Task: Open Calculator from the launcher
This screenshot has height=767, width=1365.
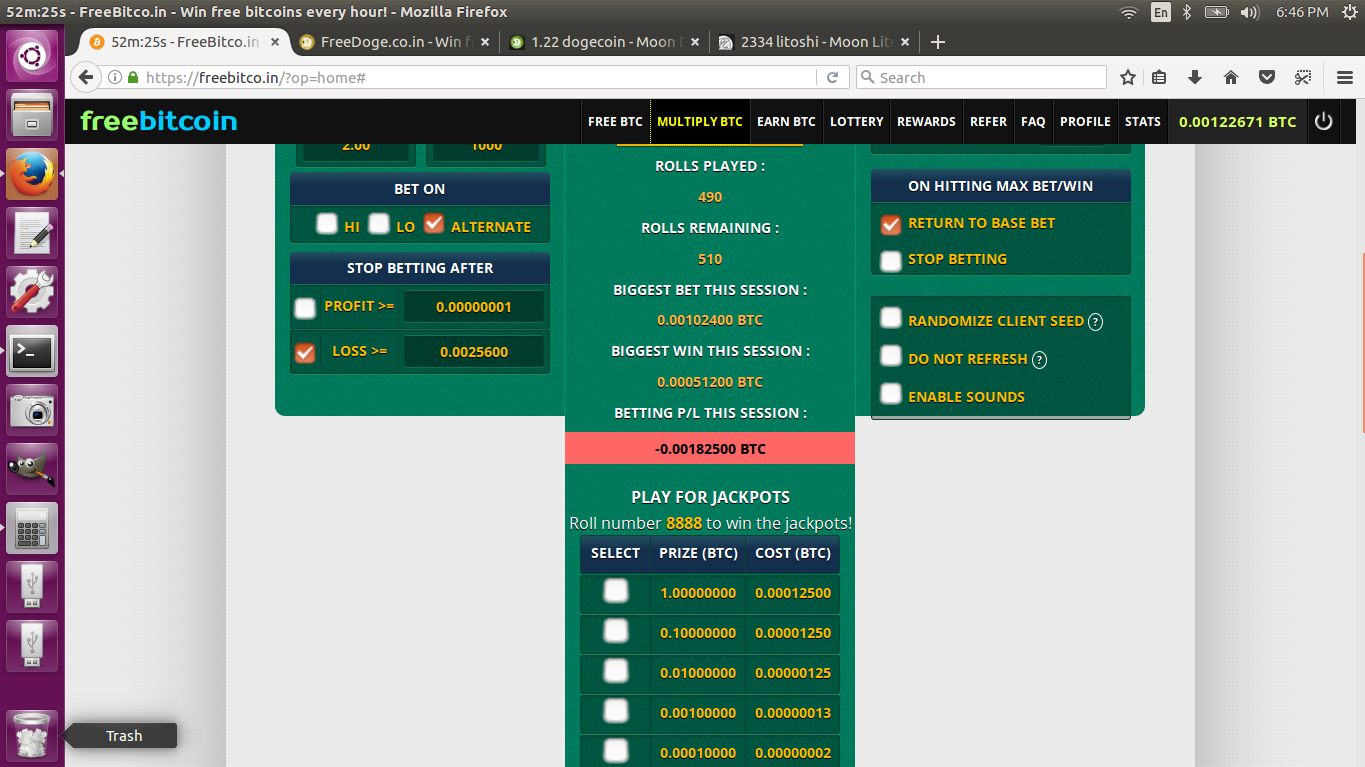Action: click(x=33, y=528)
